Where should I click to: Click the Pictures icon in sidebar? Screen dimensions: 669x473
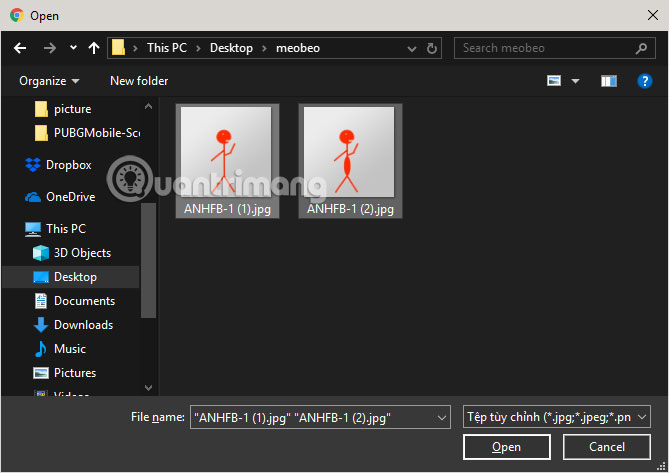(41, 373)
